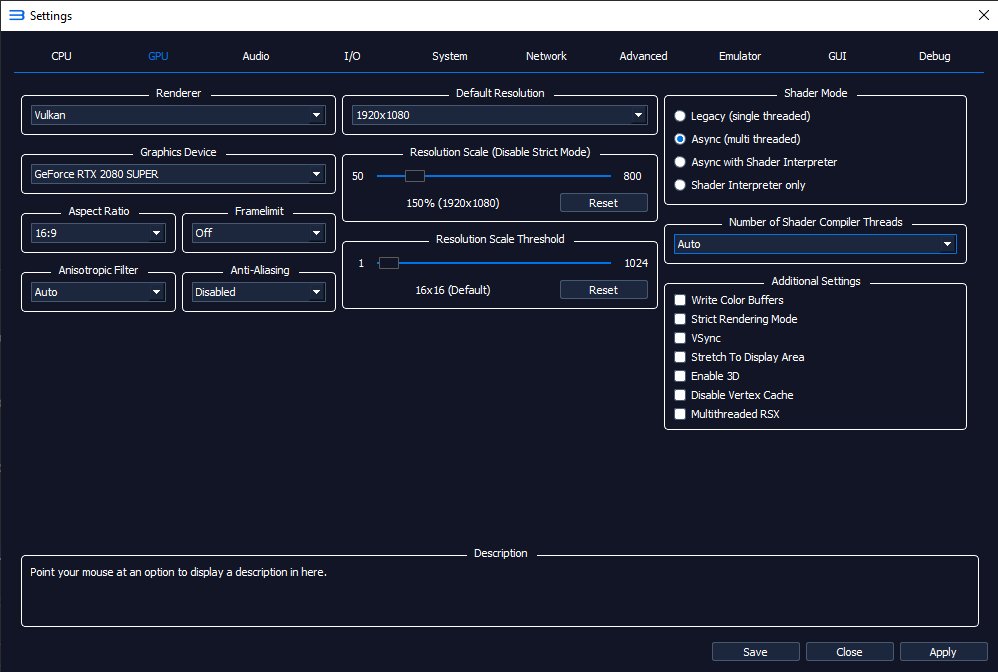This screenshot has height=672, width=998.
Task: Open the Anisotropic Filter dropdown
Action: point(98,292)
